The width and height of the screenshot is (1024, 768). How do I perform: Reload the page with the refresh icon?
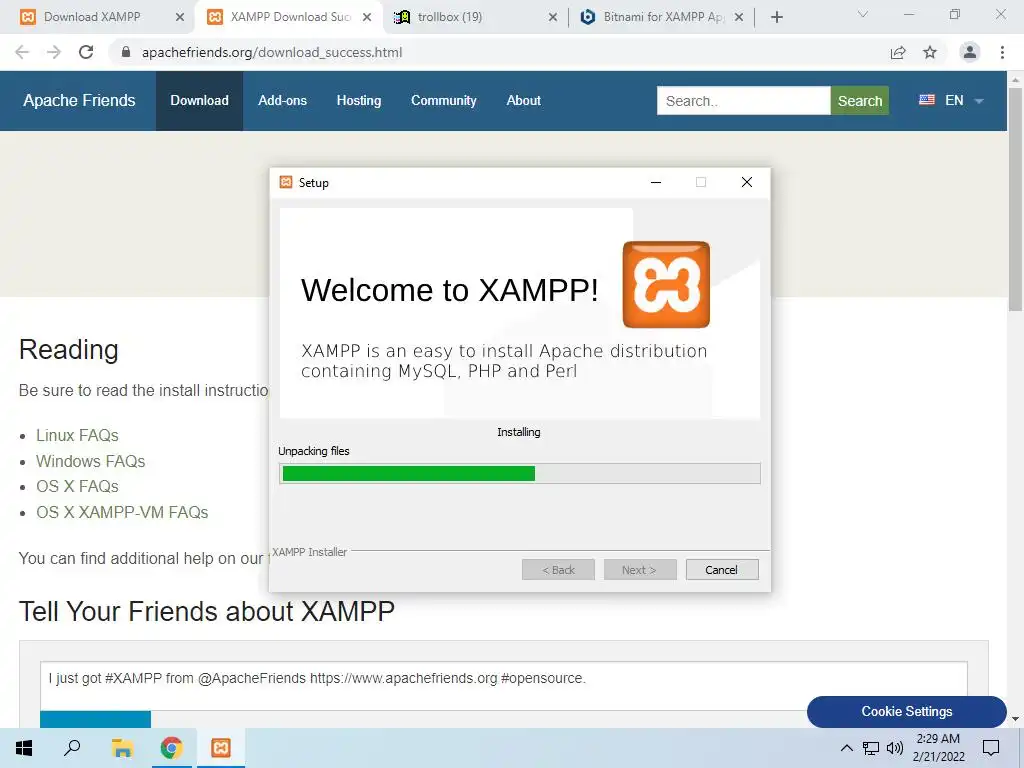(x=86, y=52)
